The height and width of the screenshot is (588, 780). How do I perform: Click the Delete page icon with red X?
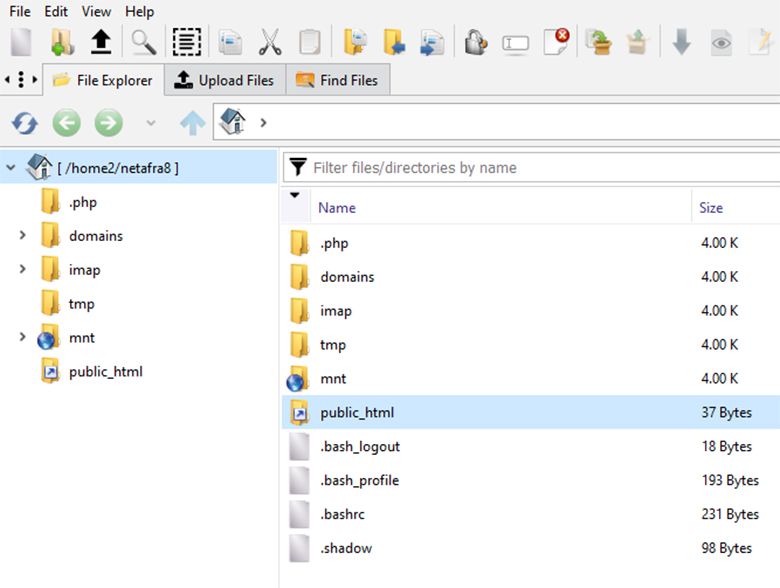(556, 42)
